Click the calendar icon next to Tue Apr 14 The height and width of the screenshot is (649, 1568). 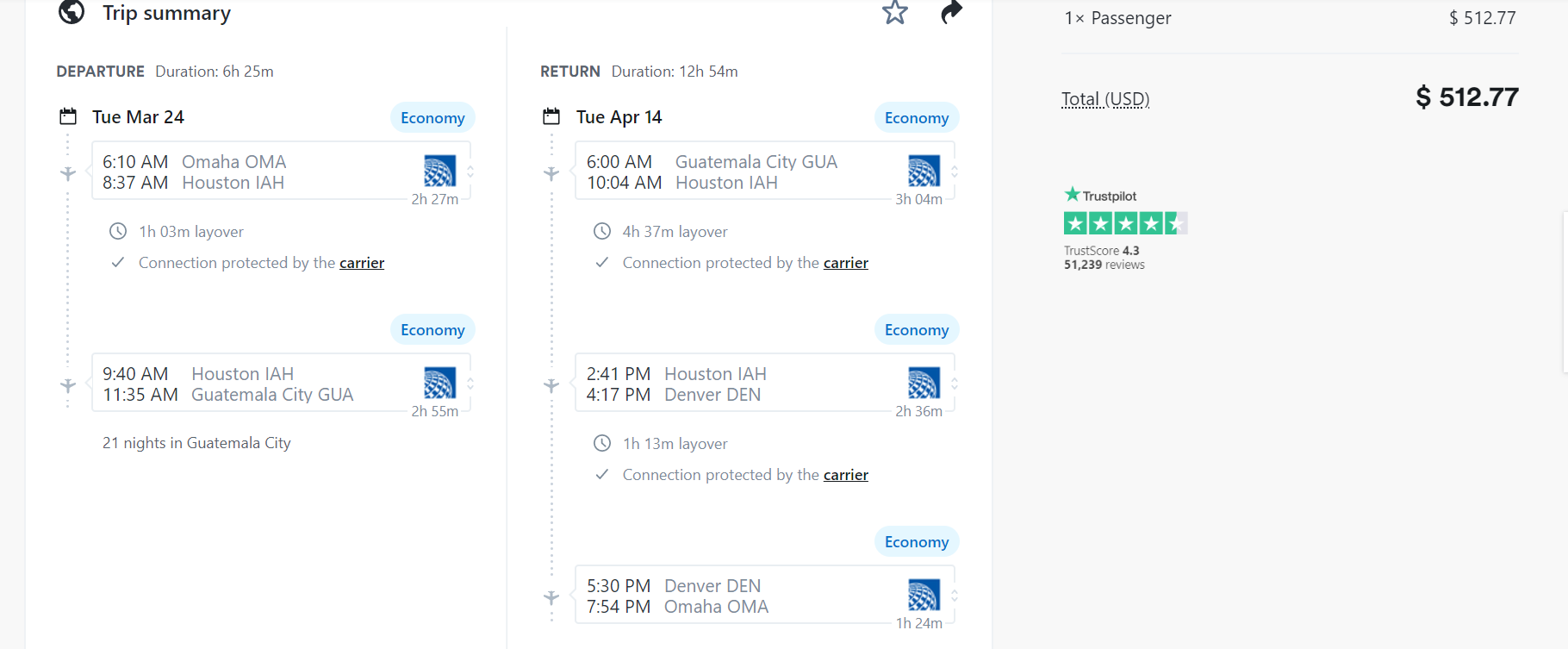coord(551,116)
